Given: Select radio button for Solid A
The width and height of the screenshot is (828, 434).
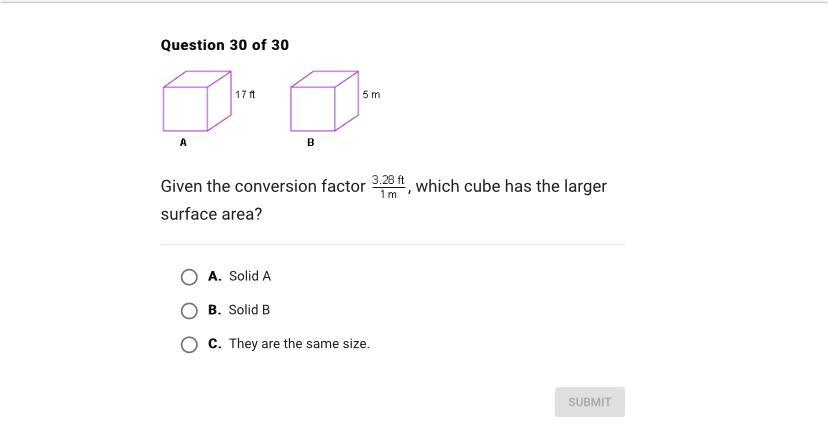Looking at the screenshot, I should tap(189, 277).
